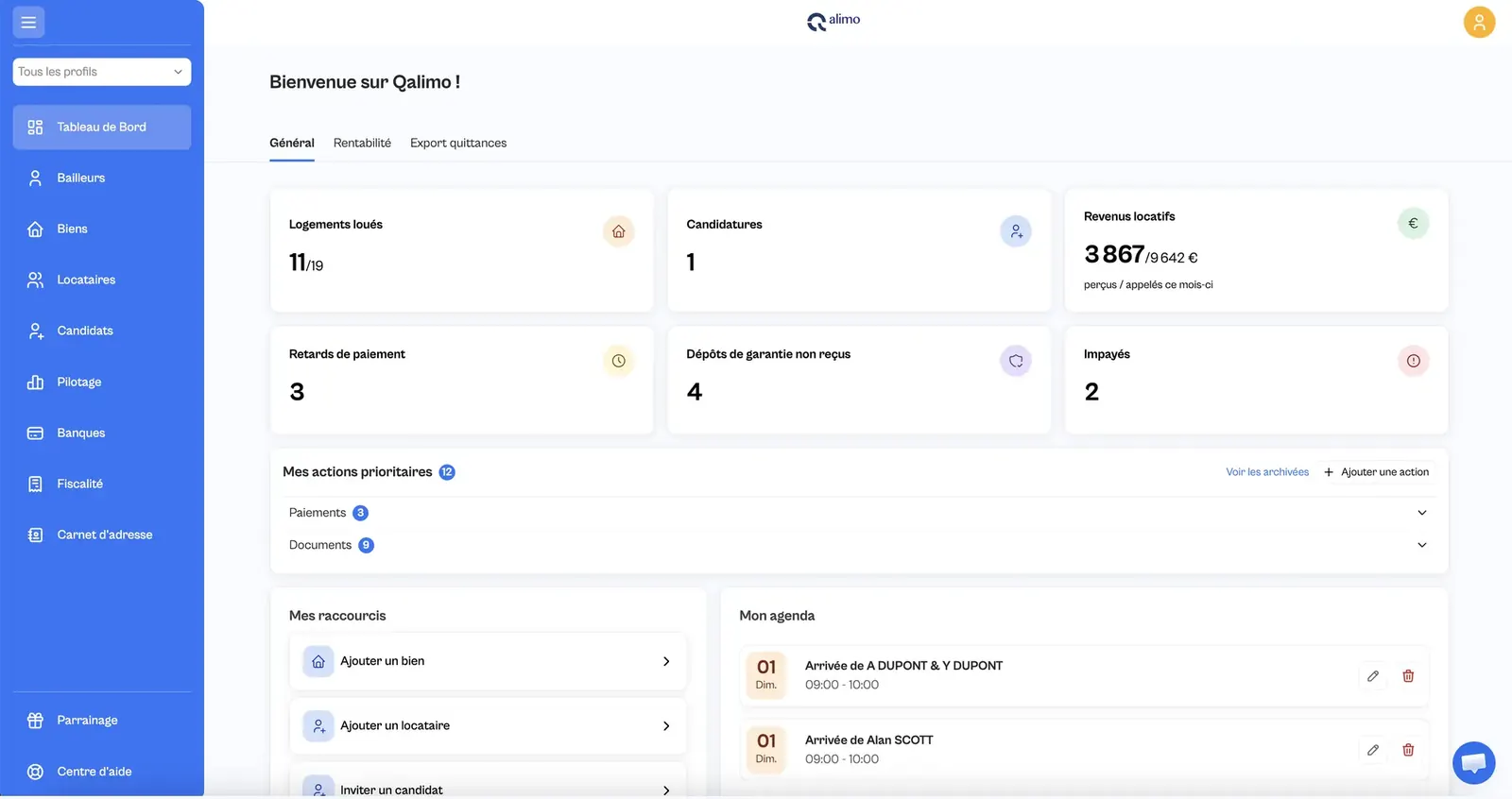Viewport: 1512px width, 799px height.
Task: Open the Tous les profils dropdown
Action: click(x=102, y=72)
